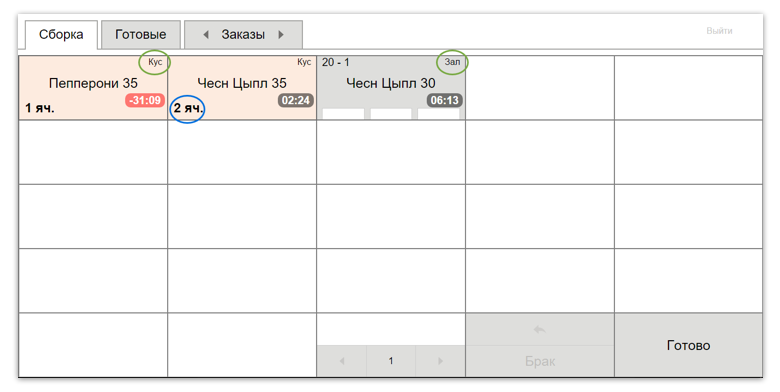Open the Готовые tab
Screen dimensions: 780x392
141,34
